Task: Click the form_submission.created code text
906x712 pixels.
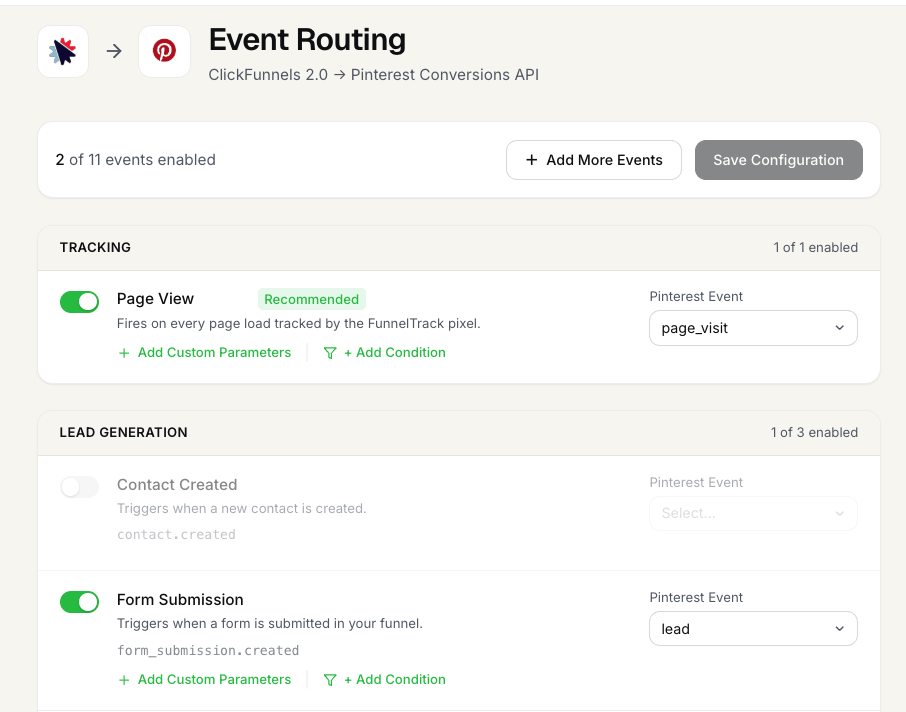Action: tap(208, 651)
